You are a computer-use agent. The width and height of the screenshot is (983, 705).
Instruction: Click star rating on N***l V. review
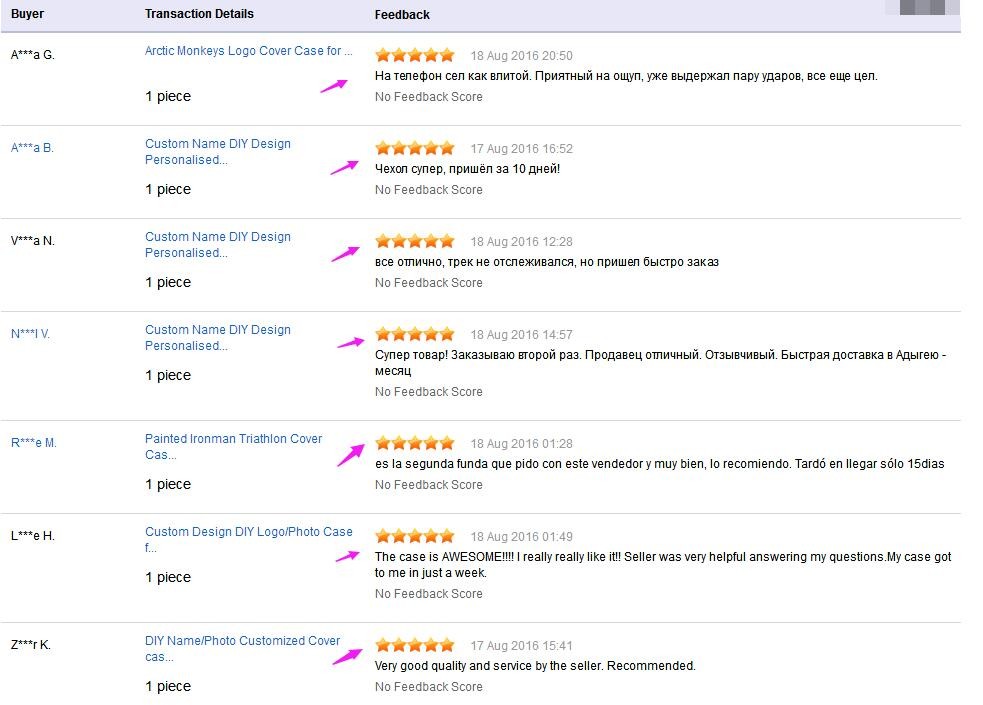click(x=414, y=334)
